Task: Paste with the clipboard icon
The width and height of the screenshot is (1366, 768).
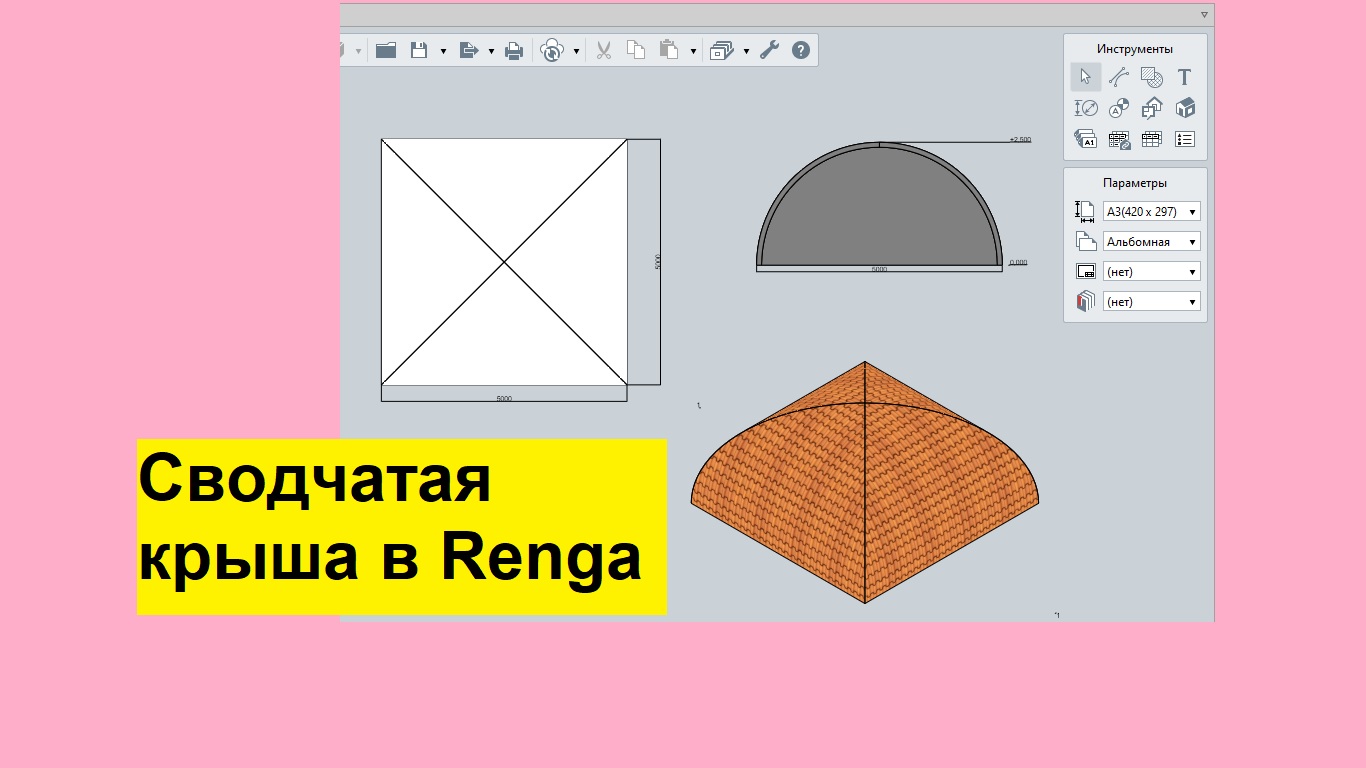Action: pyautogui.click(x=669, y=50)
